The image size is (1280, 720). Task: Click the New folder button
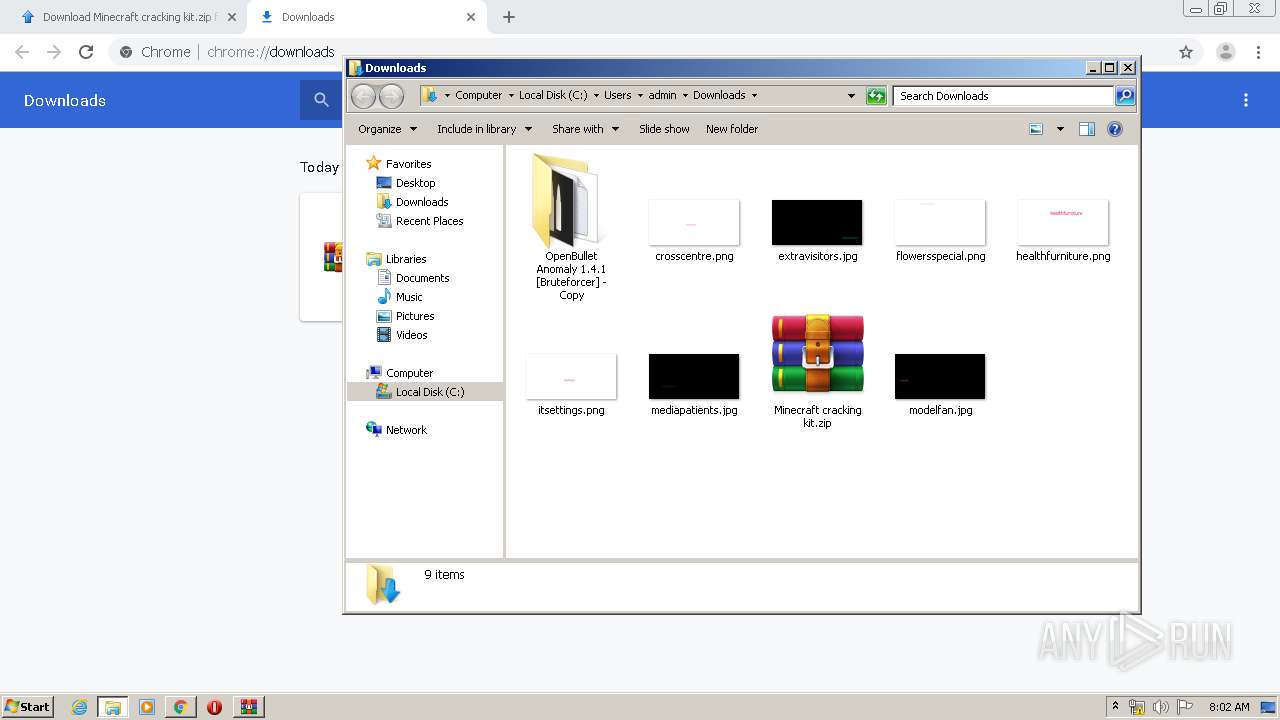coord(732,129)
